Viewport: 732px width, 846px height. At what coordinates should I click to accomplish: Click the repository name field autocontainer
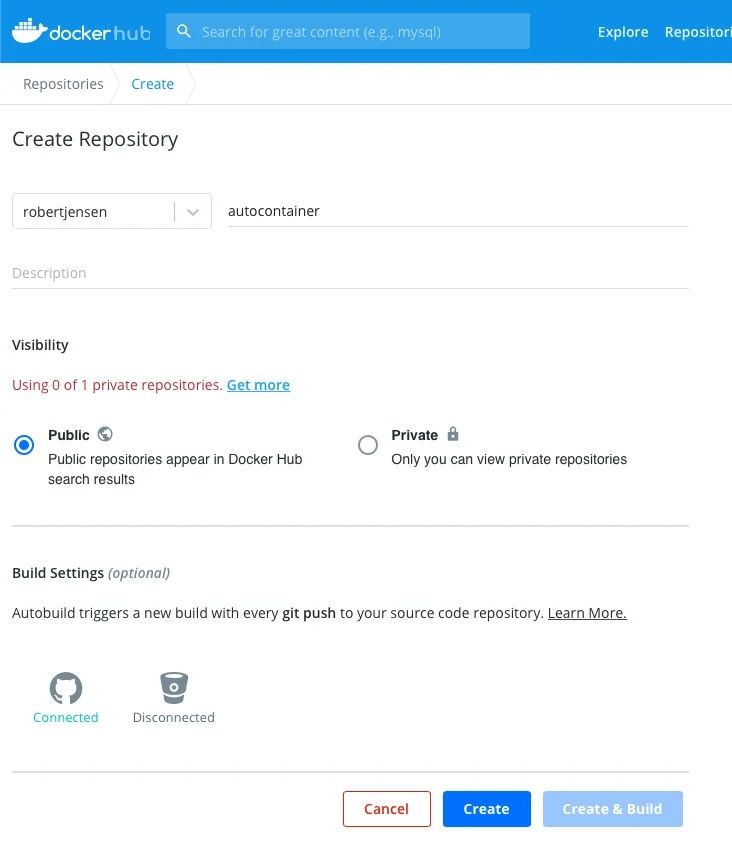(x=458, y=211)
